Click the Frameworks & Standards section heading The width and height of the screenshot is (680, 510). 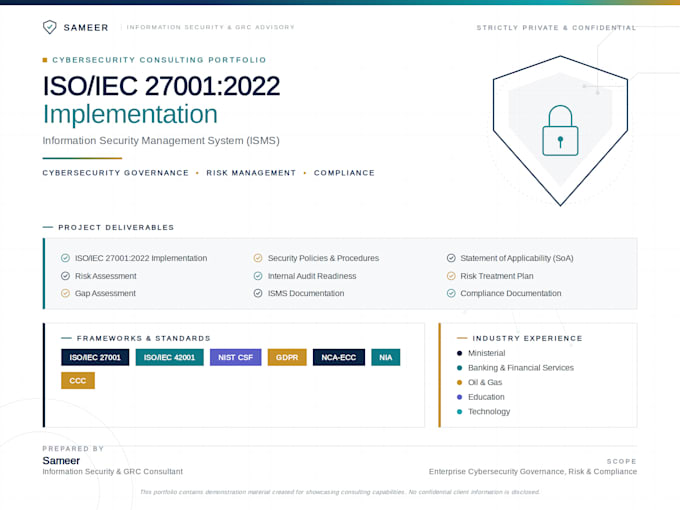pyautogui.click(x=144, y=338)
